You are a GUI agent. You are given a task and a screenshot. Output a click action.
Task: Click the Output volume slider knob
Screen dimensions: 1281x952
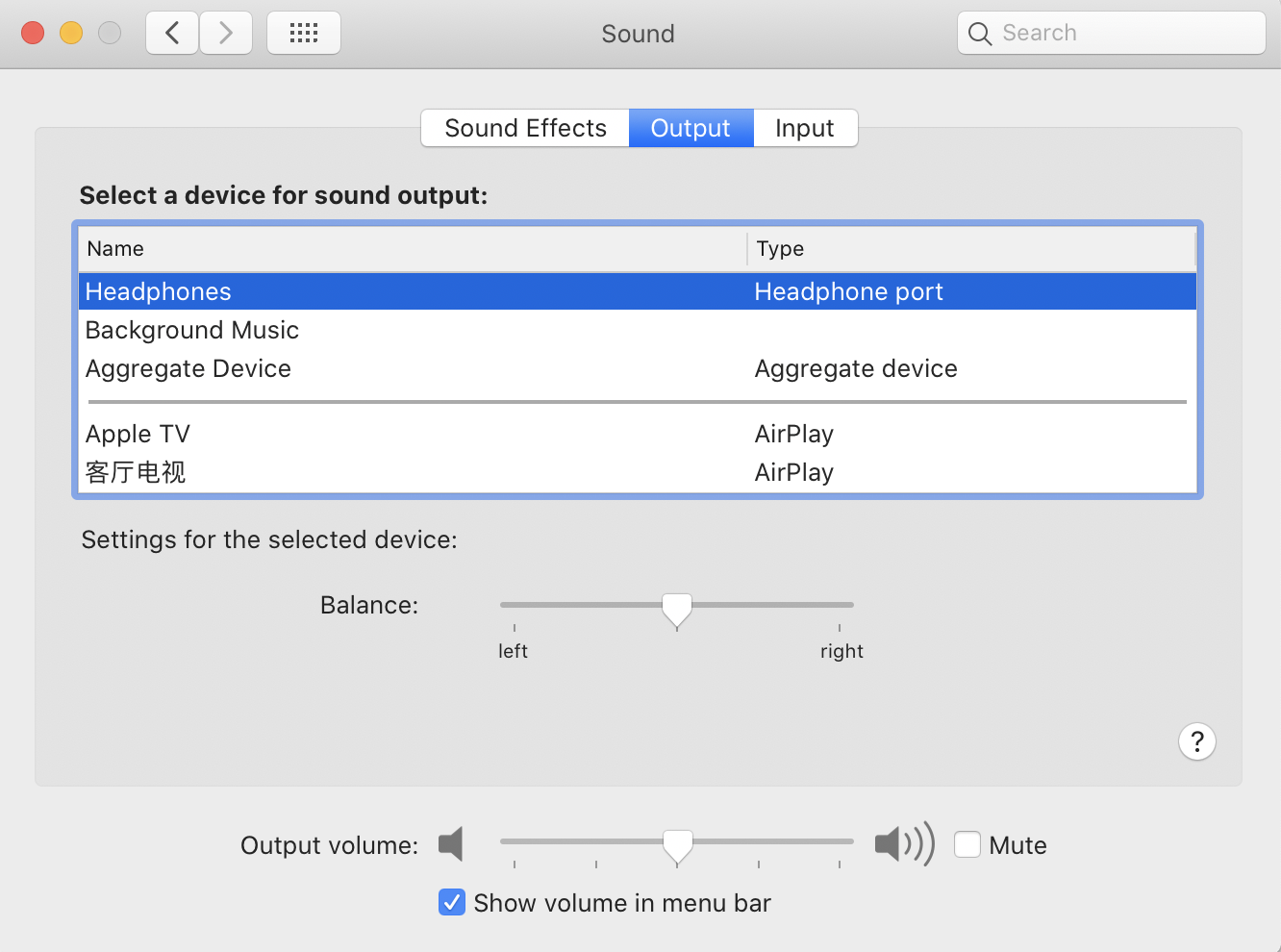(678, 845)
